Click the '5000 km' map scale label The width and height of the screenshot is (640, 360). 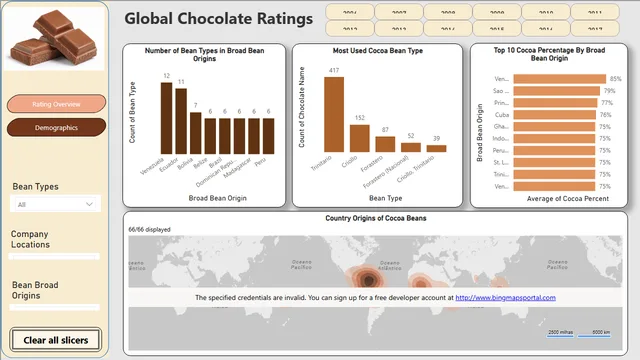[x=601, y=332]
